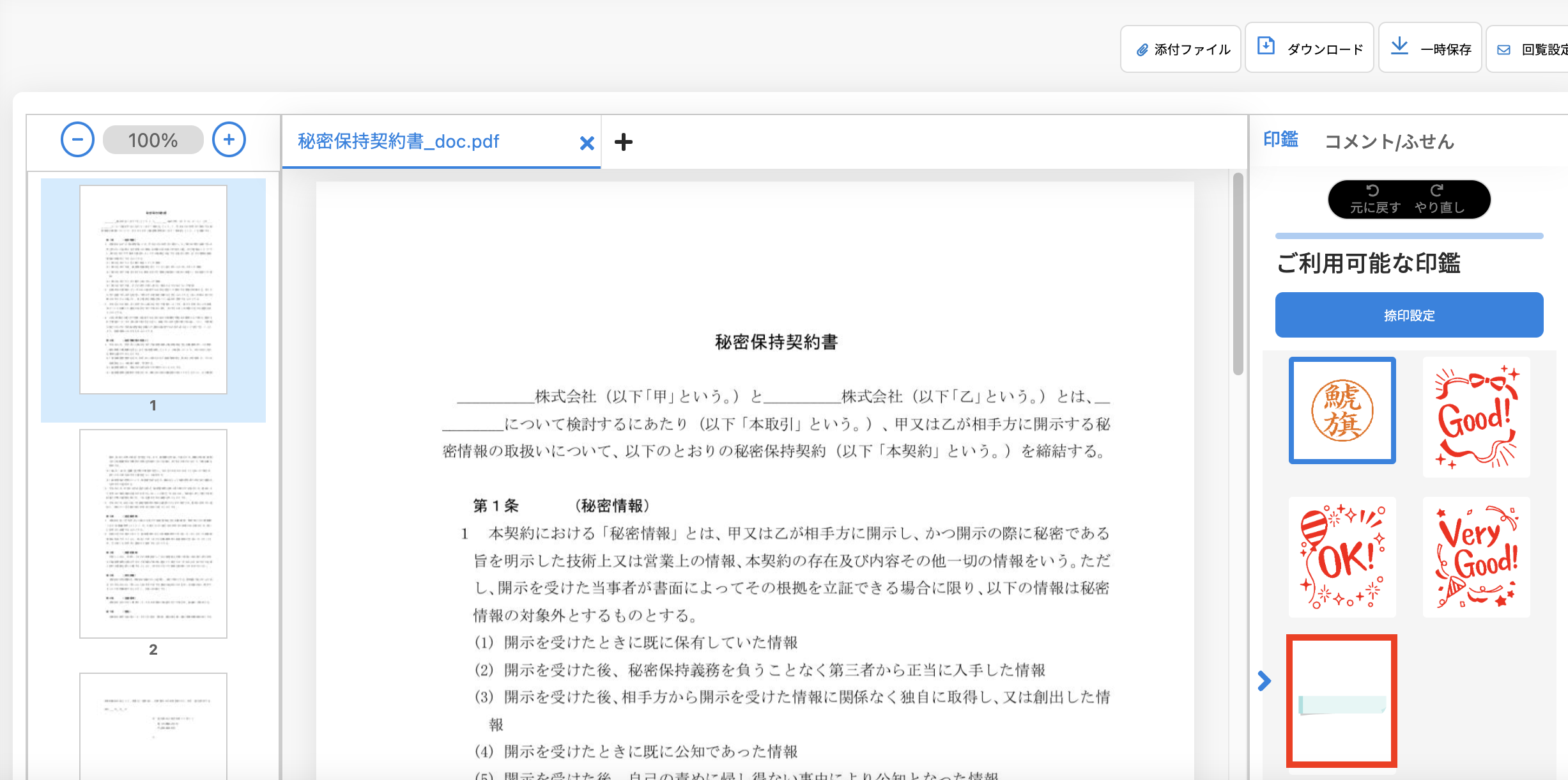This screenshot has height=780, width=1568.
Task: Open the 回覧設定 button
Action: pos(1528,49)
